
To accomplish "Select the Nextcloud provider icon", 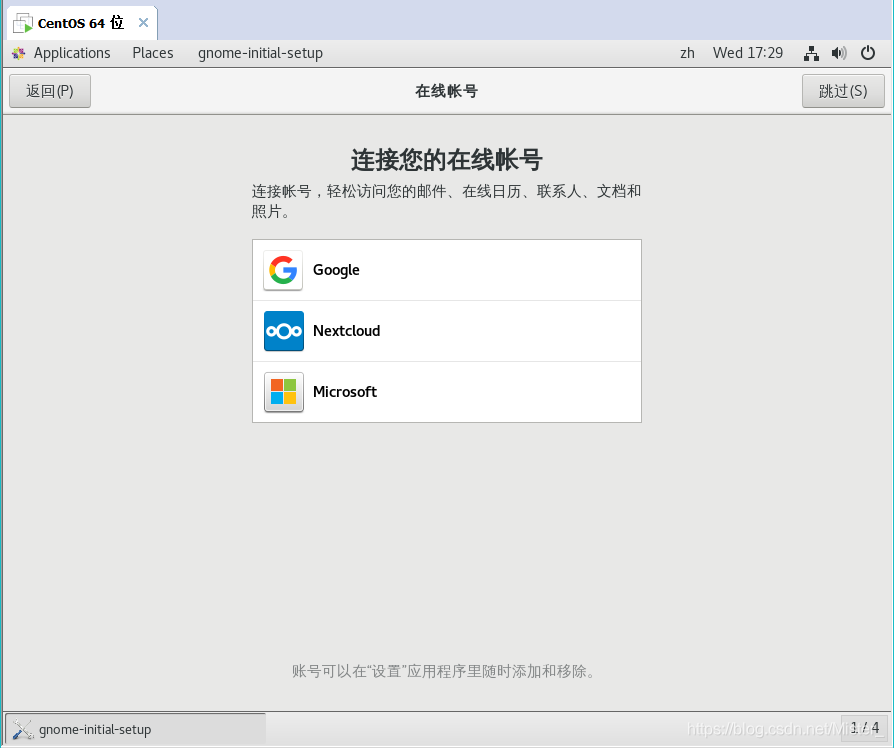I will 283,331.
